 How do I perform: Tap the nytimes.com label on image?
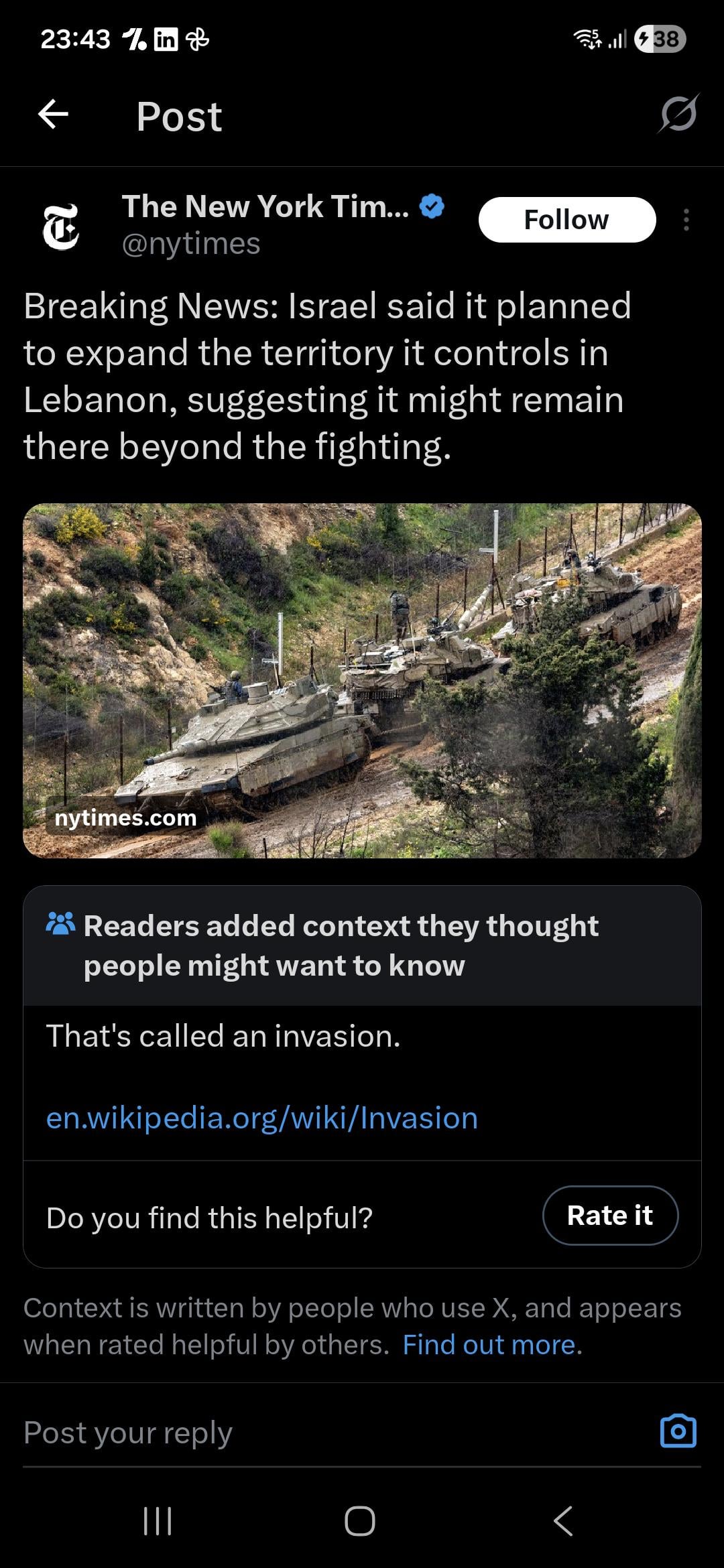pos(125,818)
